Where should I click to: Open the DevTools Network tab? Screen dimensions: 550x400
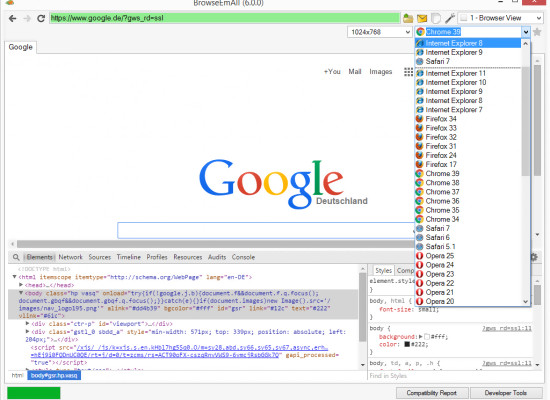pyautogui.click(x=71, y=257)
